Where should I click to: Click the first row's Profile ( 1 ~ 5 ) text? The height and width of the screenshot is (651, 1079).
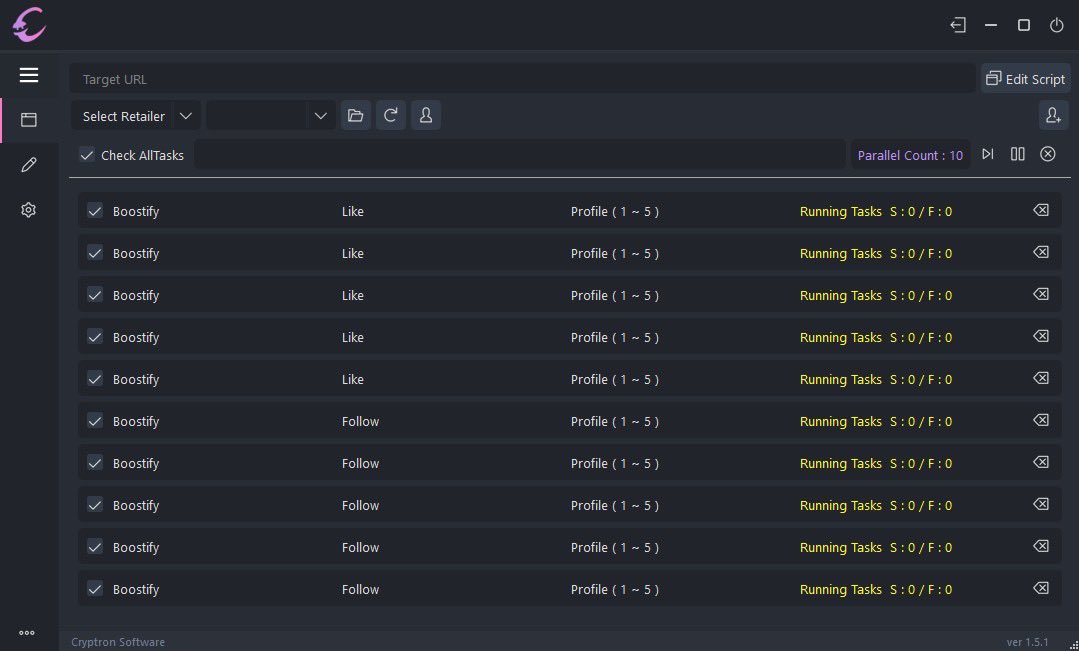click(615, 211)
